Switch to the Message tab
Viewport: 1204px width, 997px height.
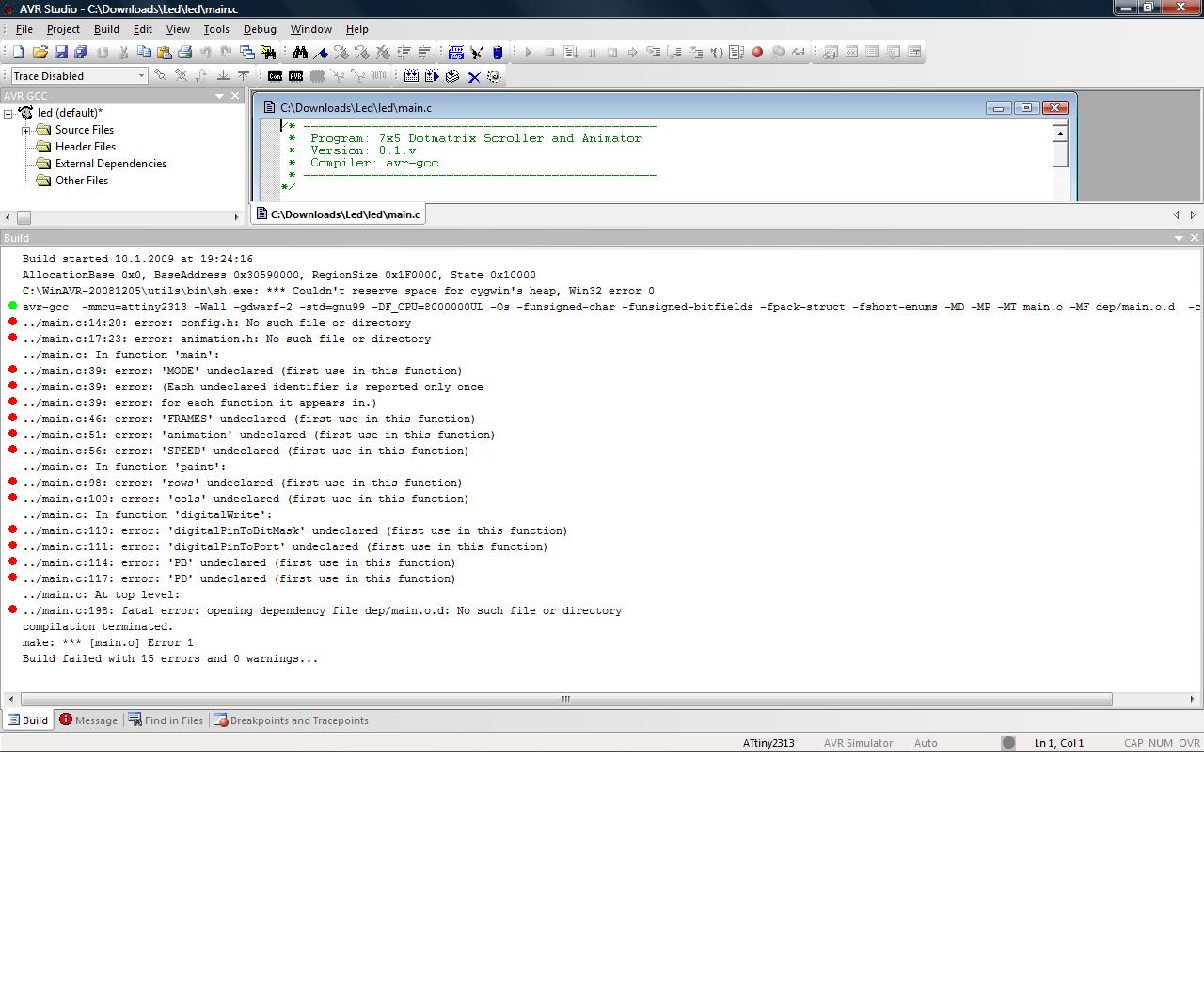(x=88, y=720)
